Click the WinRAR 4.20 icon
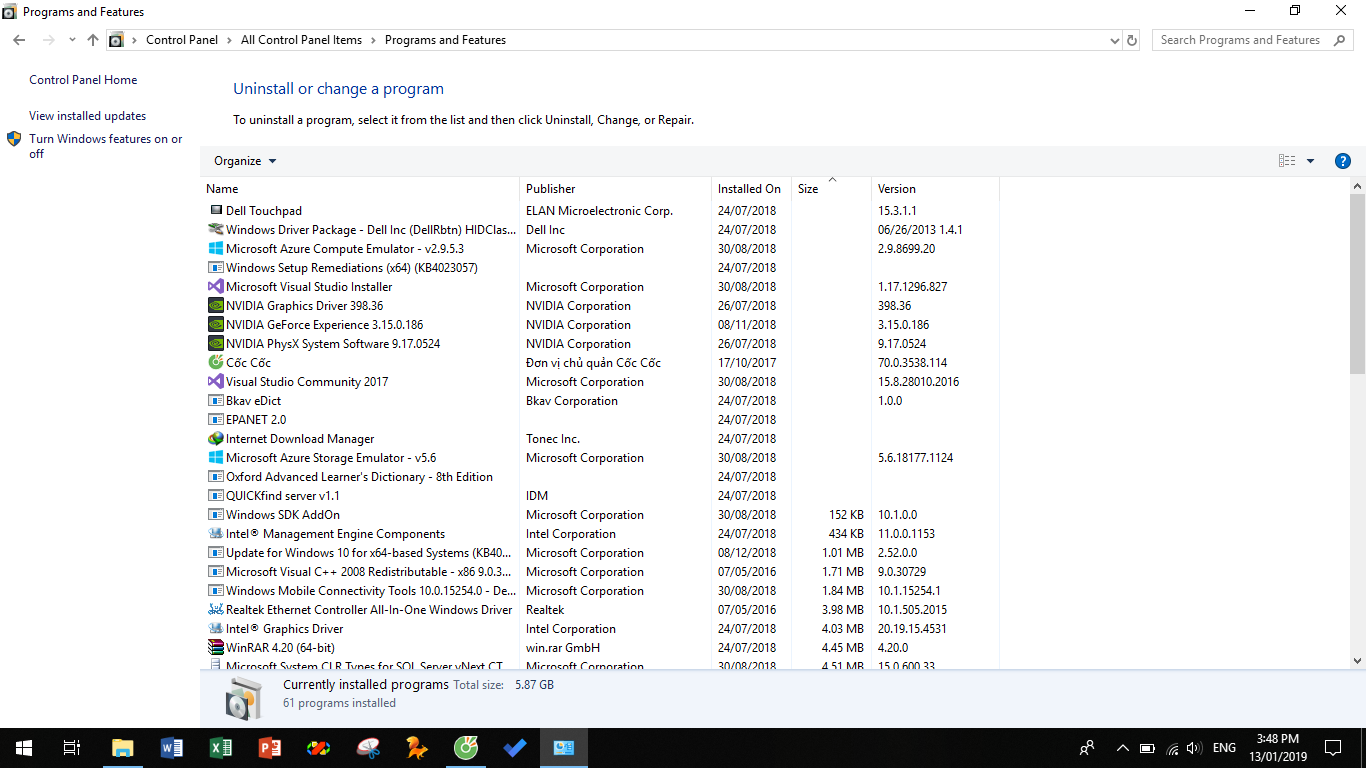Image resolution: width=1366 pixels, height=768 pixels. click(x=215, y=648)
